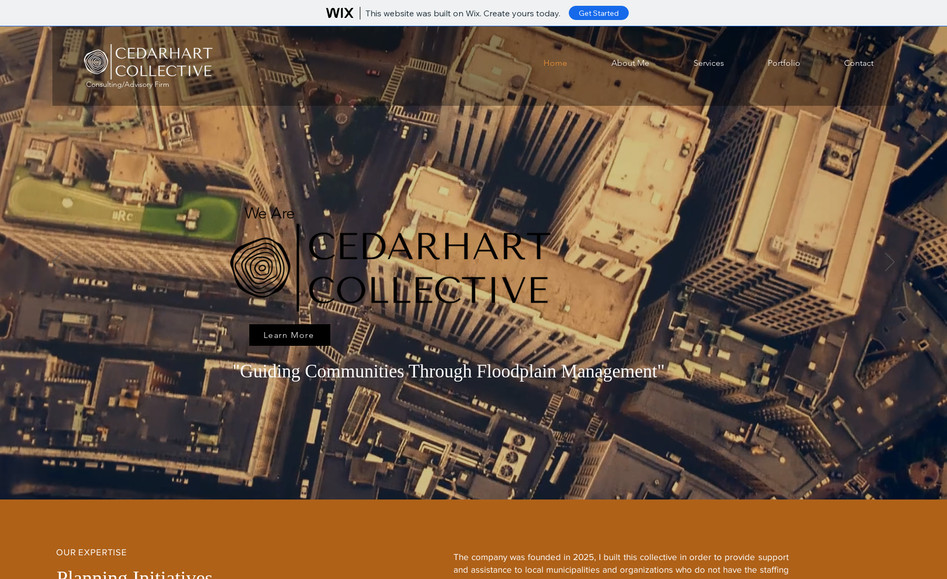This screenshot has height=579, width=947.
Task: Click the Our Expertise section label
Action: 91,552
